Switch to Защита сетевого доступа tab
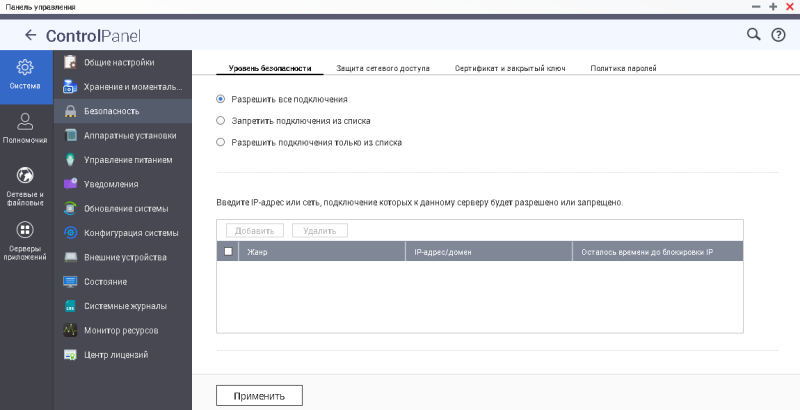Image resolution: width=800 pixels, height=410 pixels. point(383,68)
